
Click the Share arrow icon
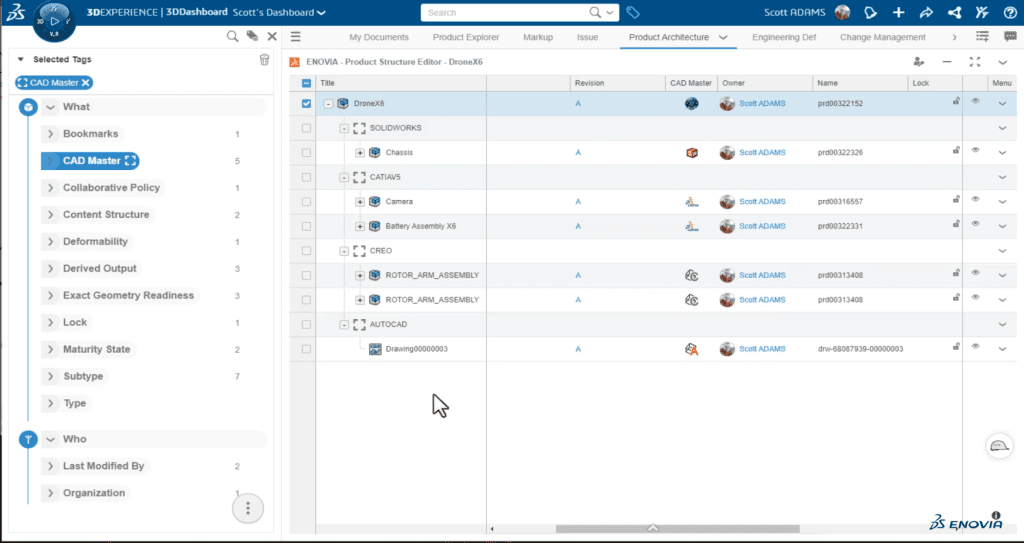926,12
